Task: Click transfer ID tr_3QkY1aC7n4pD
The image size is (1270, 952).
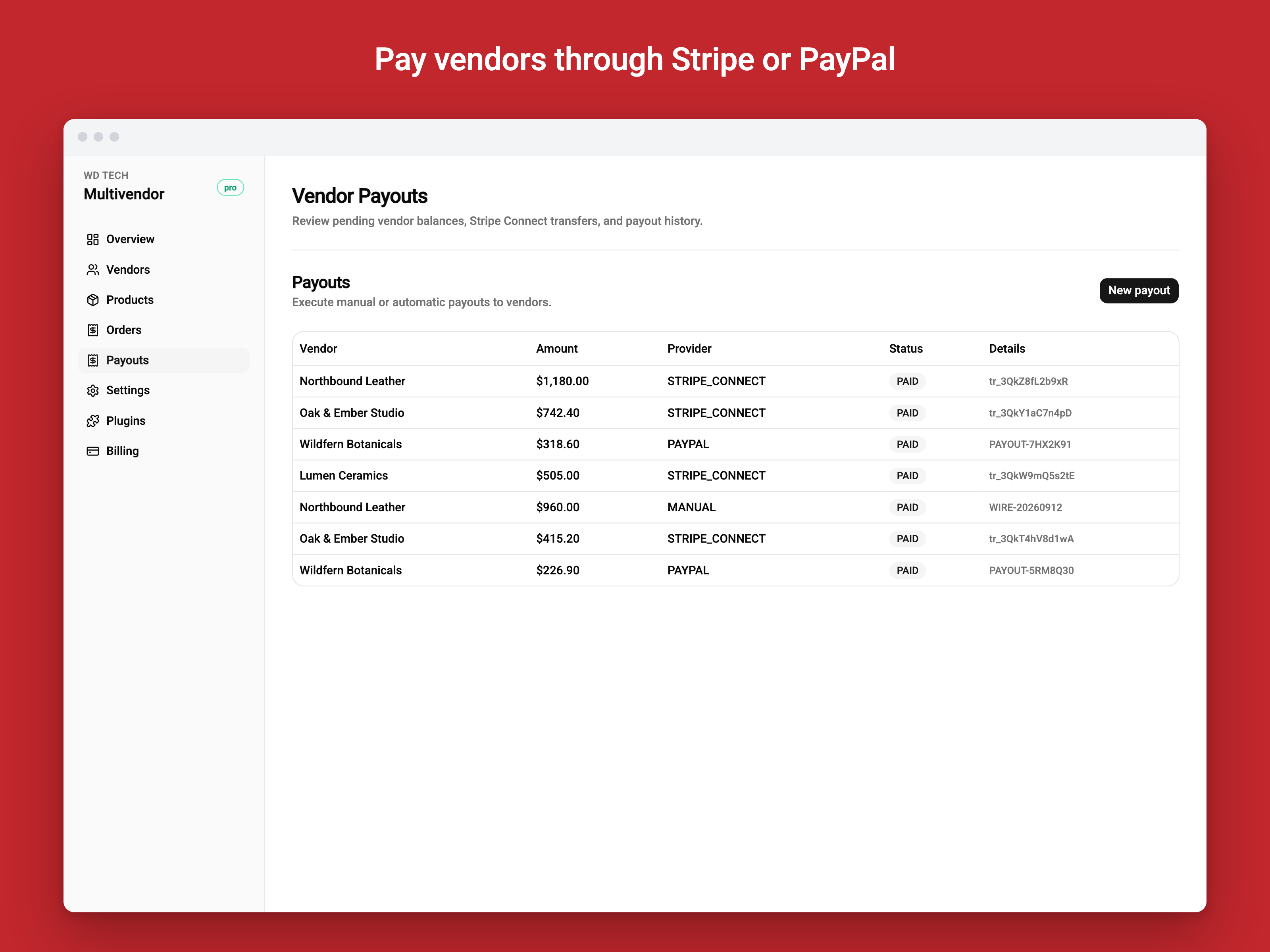Action: point(1030,413)
